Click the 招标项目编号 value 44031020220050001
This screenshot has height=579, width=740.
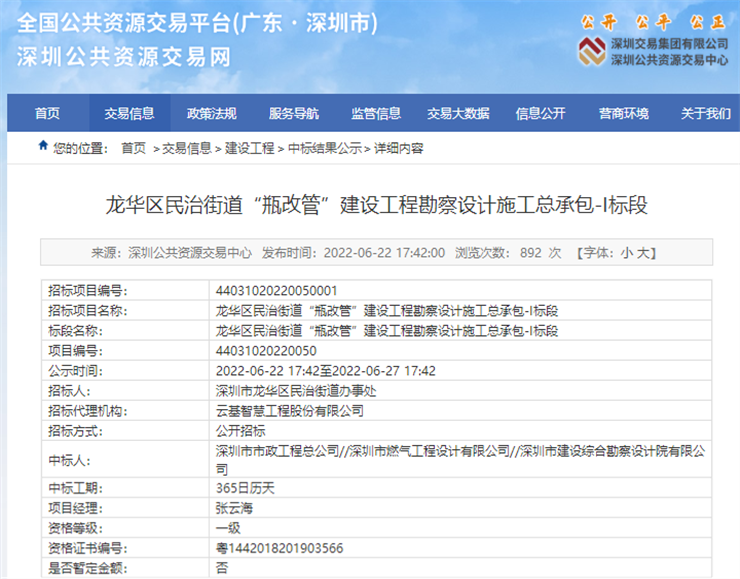point(268,290)
